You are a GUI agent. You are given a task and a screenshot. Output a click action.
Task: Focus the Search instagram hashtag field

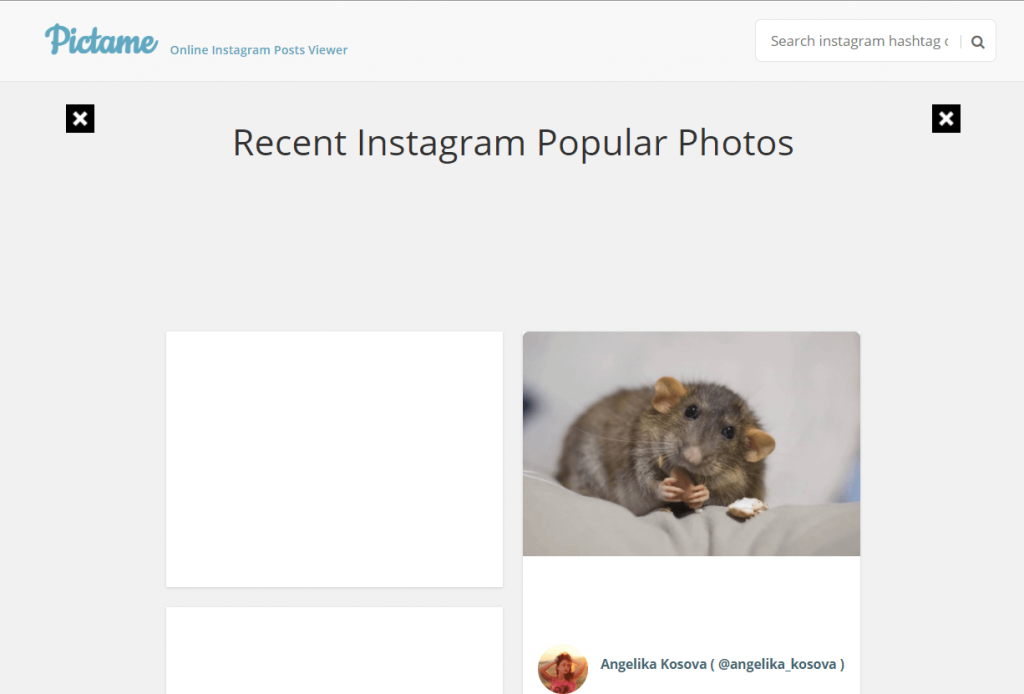tap(859, 41)
